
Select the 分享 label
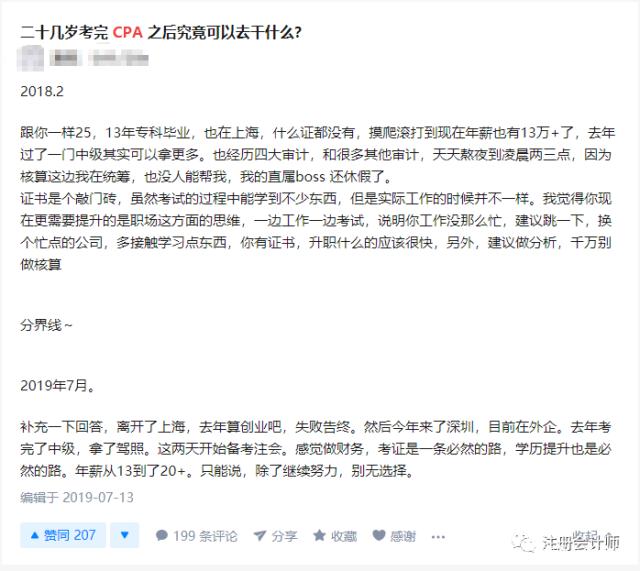[284, 535]
